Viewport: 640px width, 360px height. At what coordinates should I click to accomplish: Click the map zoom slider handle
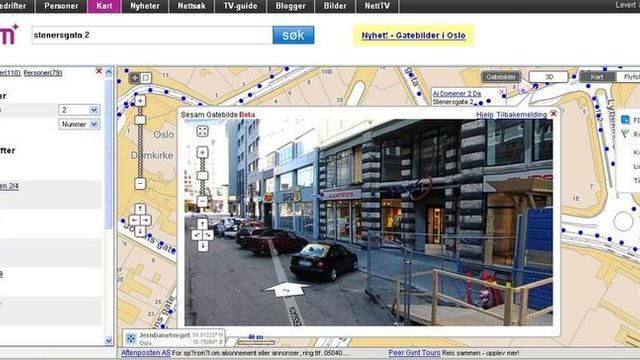[x=140, y=120]
